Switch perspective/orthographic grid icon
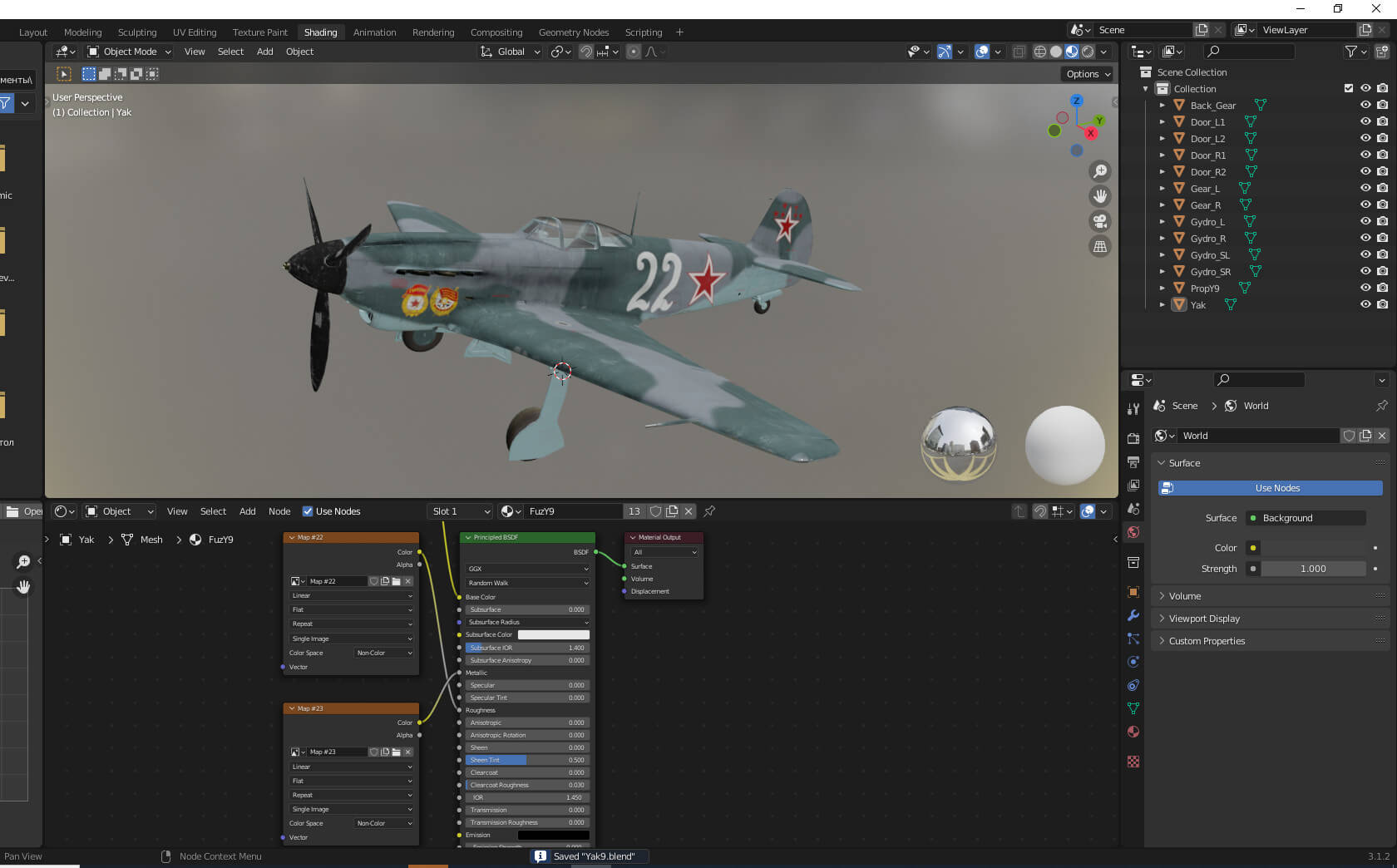Image resolution: width=1397 pixels, height=868 pixels. 1100,246
